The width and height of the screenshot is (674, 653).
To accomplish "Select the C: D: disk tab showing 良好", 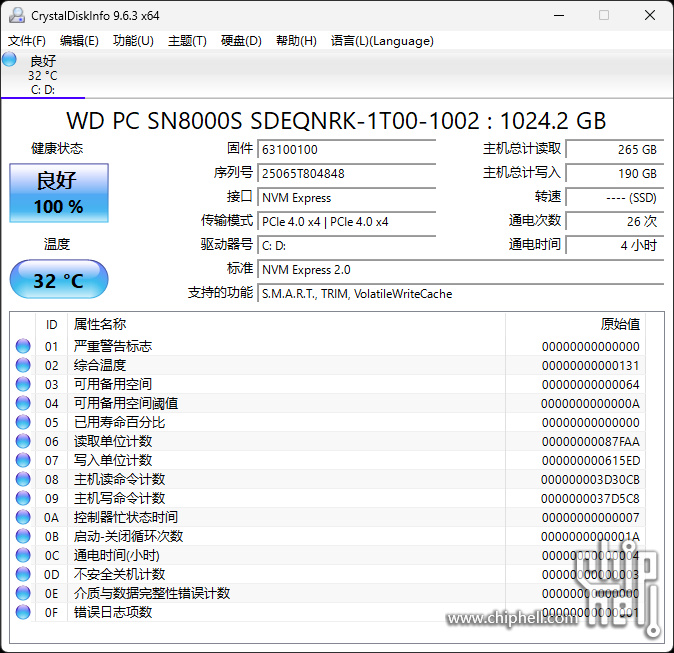I will [43, 74].
